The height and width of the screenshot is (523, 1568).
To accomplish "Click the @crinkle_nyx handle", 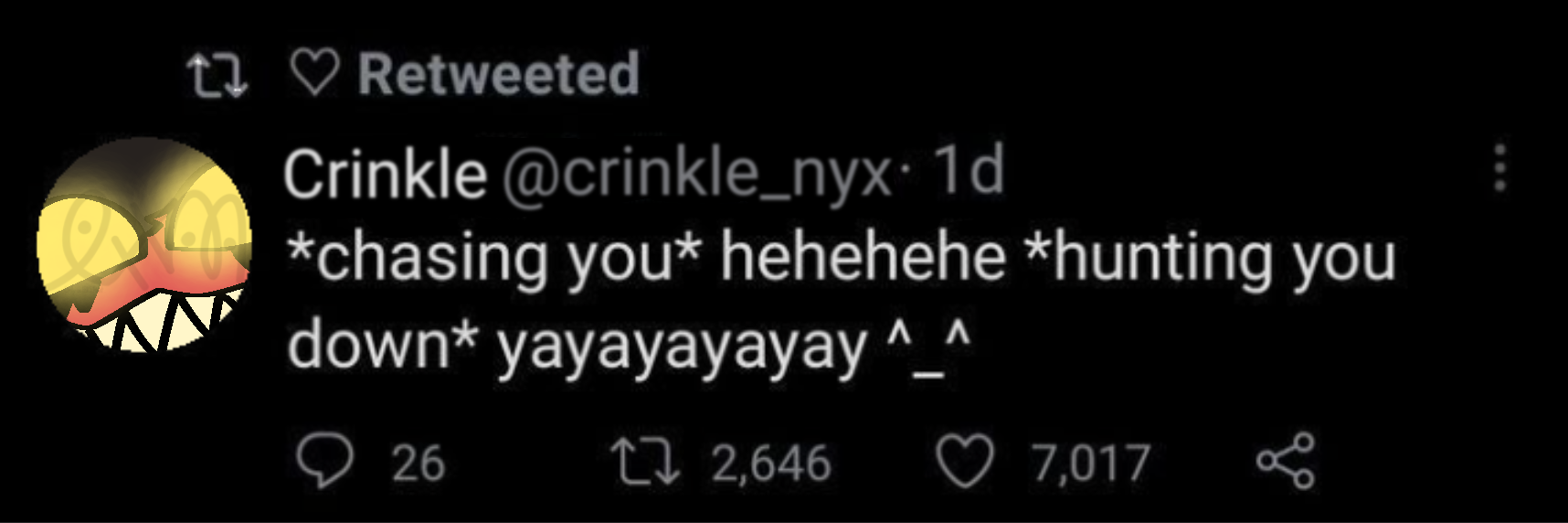I will 695,174.
